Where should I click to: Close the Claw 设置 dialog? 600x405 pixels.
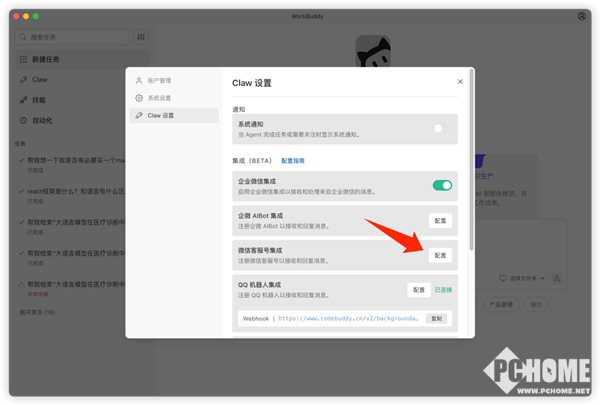tap(460, 82)
